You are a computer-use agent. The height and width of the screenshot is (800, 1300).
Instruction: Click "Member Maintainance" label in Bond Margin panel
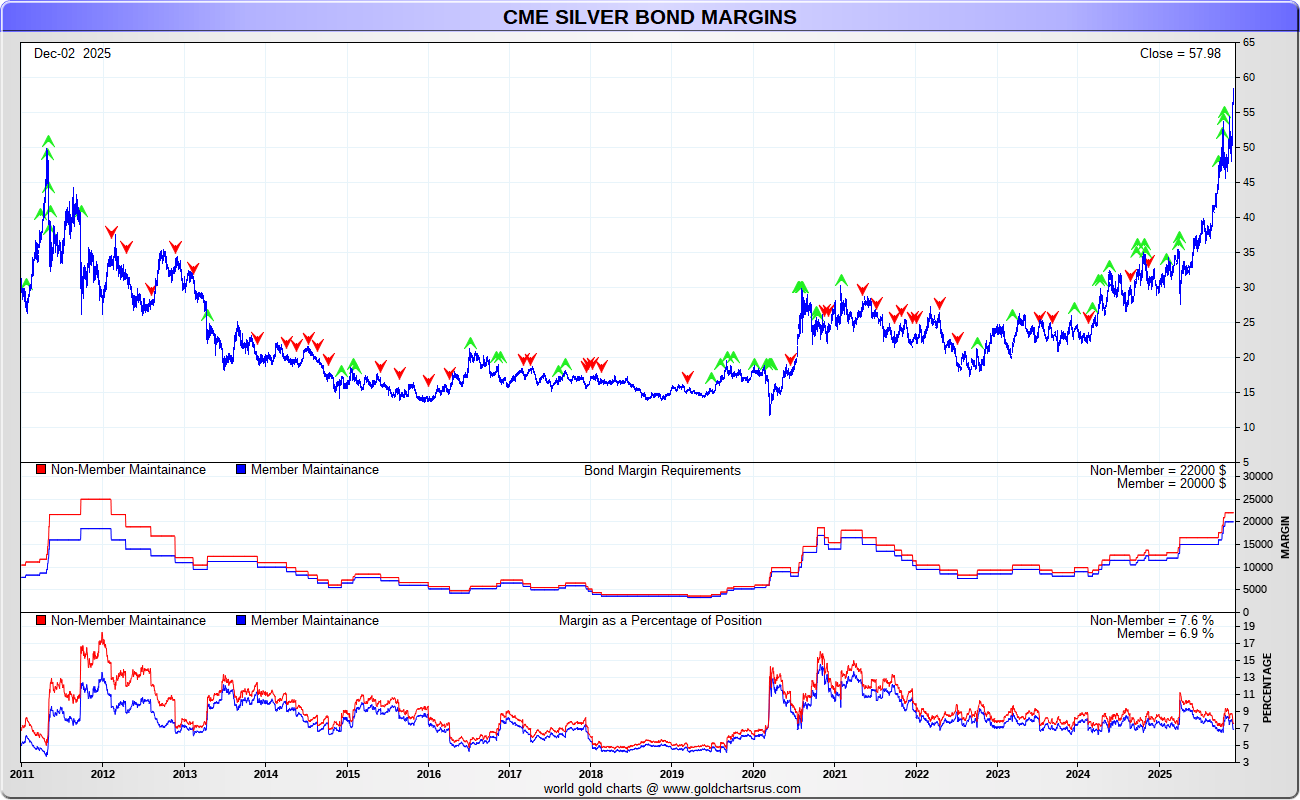[x=315, y=470]
